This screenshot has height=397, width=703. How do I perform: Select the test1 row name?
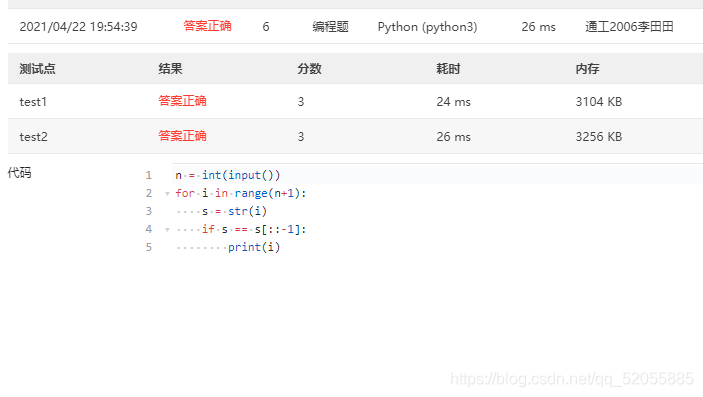(x=33, y=102)
